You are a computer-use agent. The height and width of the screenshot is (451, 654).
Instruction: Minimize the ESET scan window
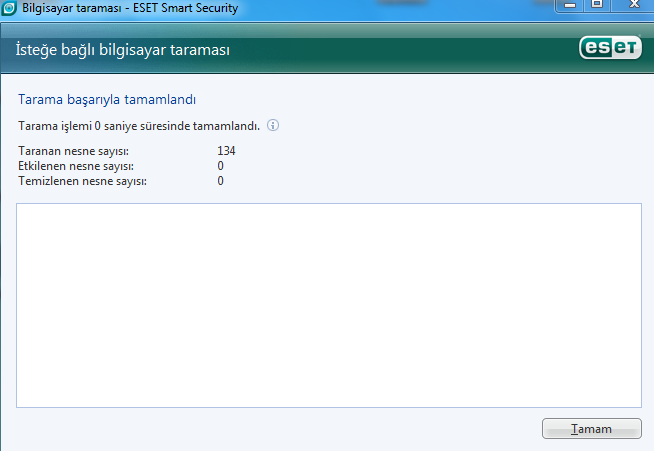pos(570,5)
